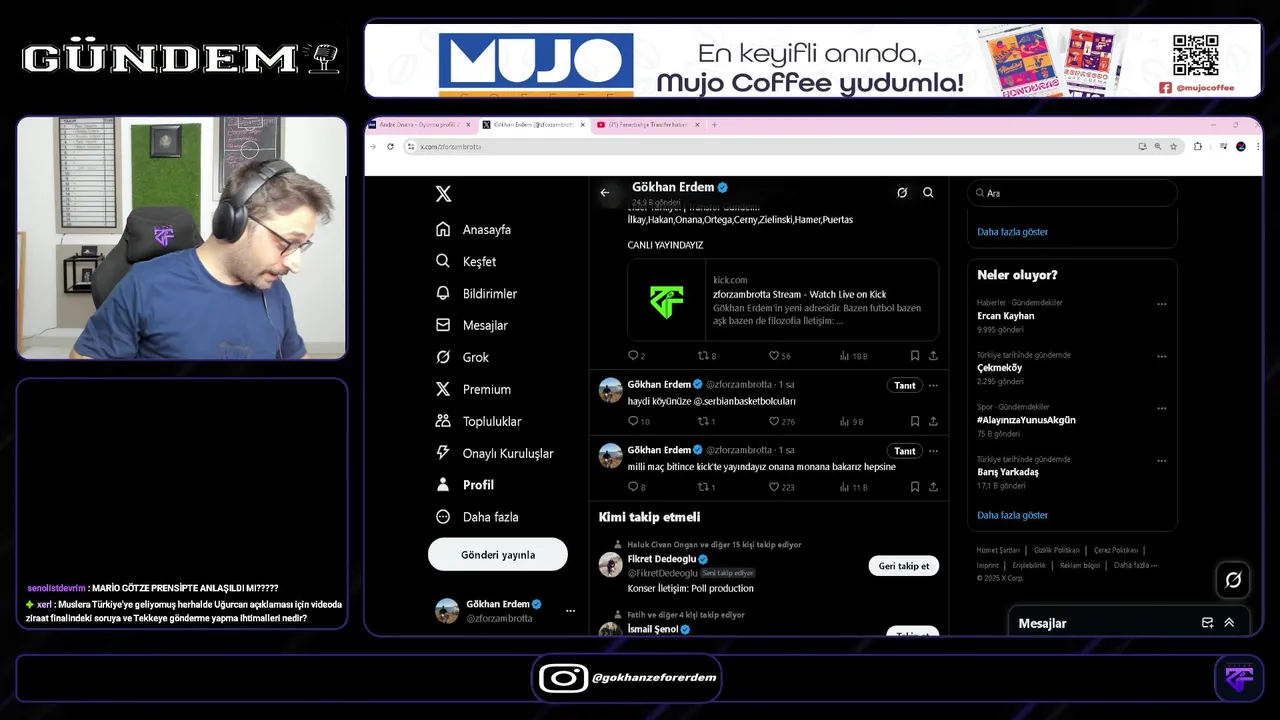
Task: Expand the Mesajlar drawer
Action: pos(1229,623)
